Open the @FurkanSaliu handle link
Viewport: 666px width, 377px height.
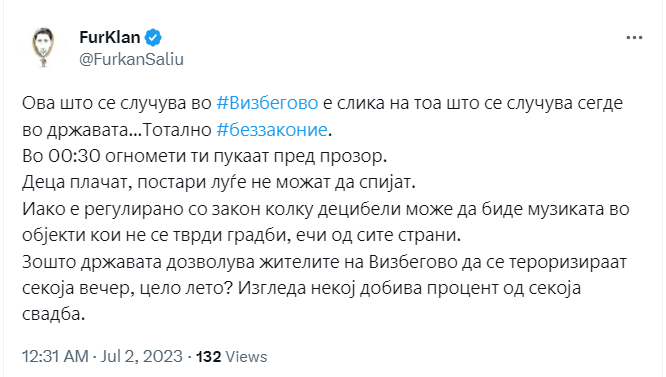(131, 59)
